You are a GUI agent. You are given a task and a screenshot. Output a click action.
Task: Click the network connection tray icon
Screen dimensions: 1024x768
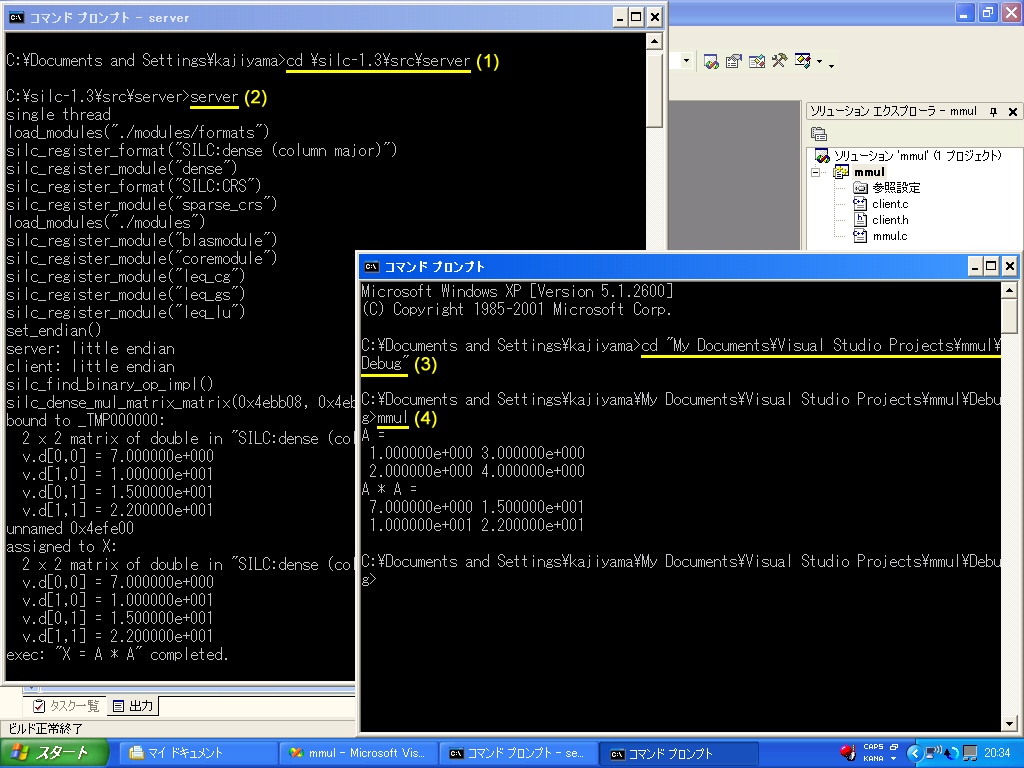tap(933, 753)
